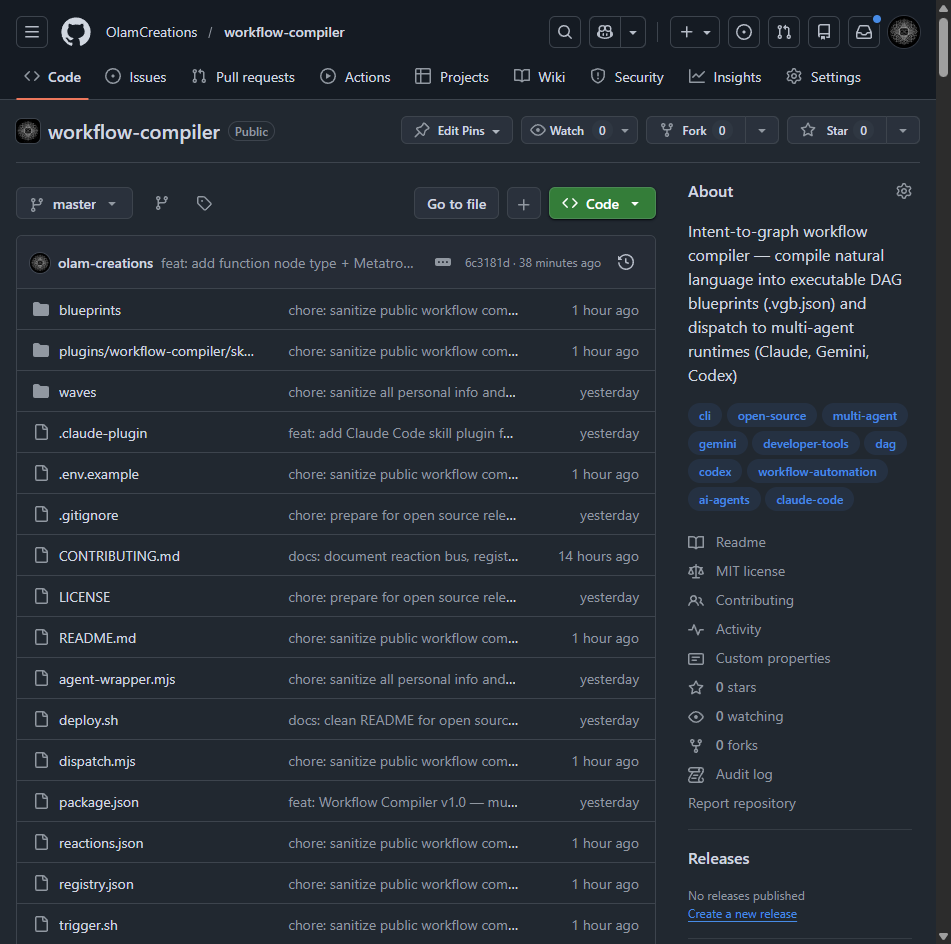Screen dimensions: 951x944
Task: Switch to the Issues tab
Action: [x=135, y=77]
